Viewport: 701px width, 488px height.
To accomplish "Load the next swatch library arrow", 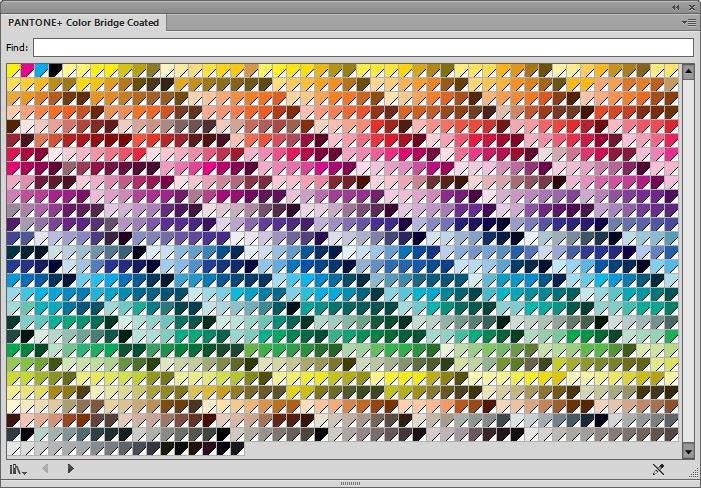I will 70,468.
